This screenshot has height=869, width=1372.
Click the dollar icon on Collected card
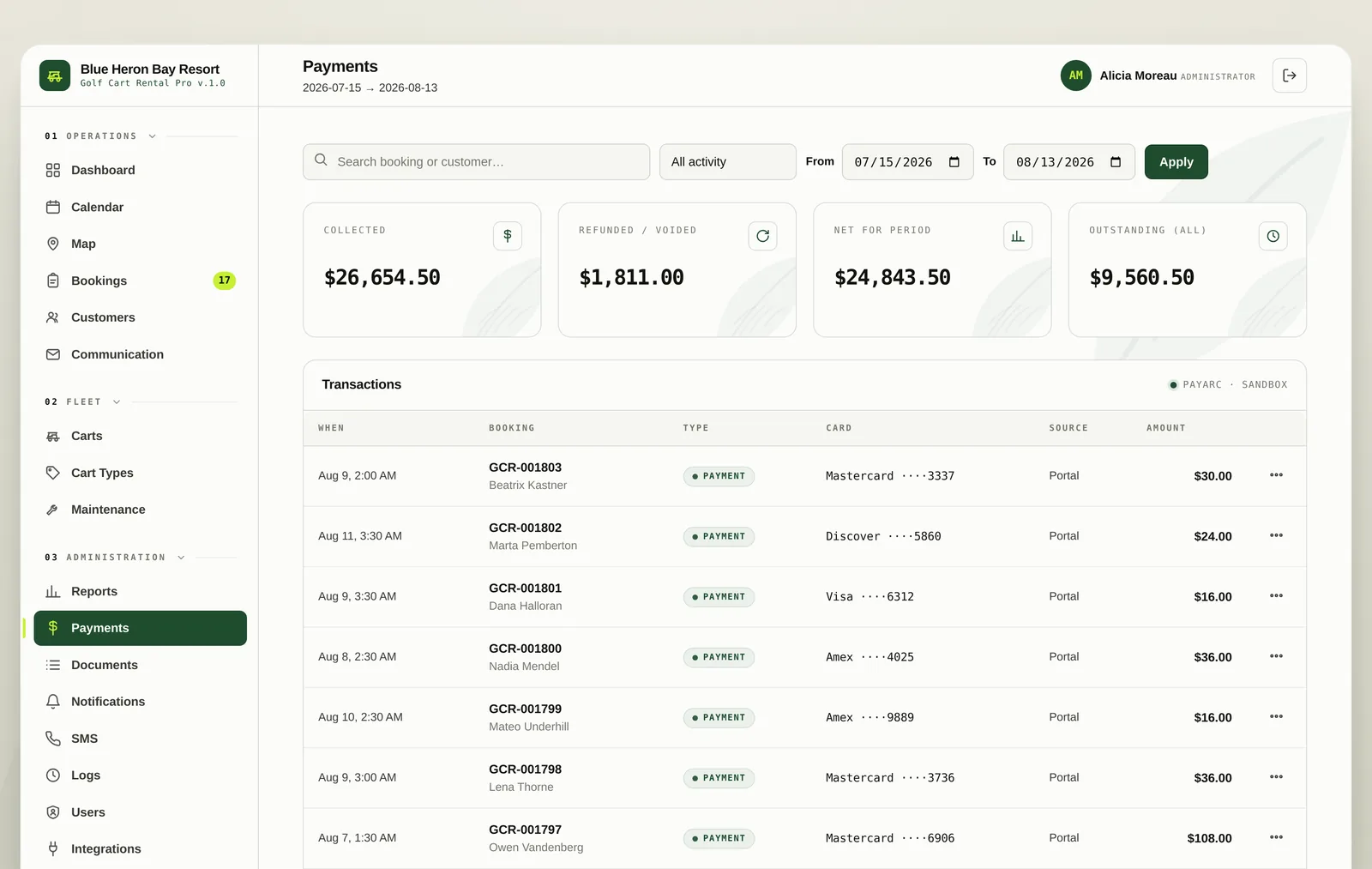(x=507, y=236)
